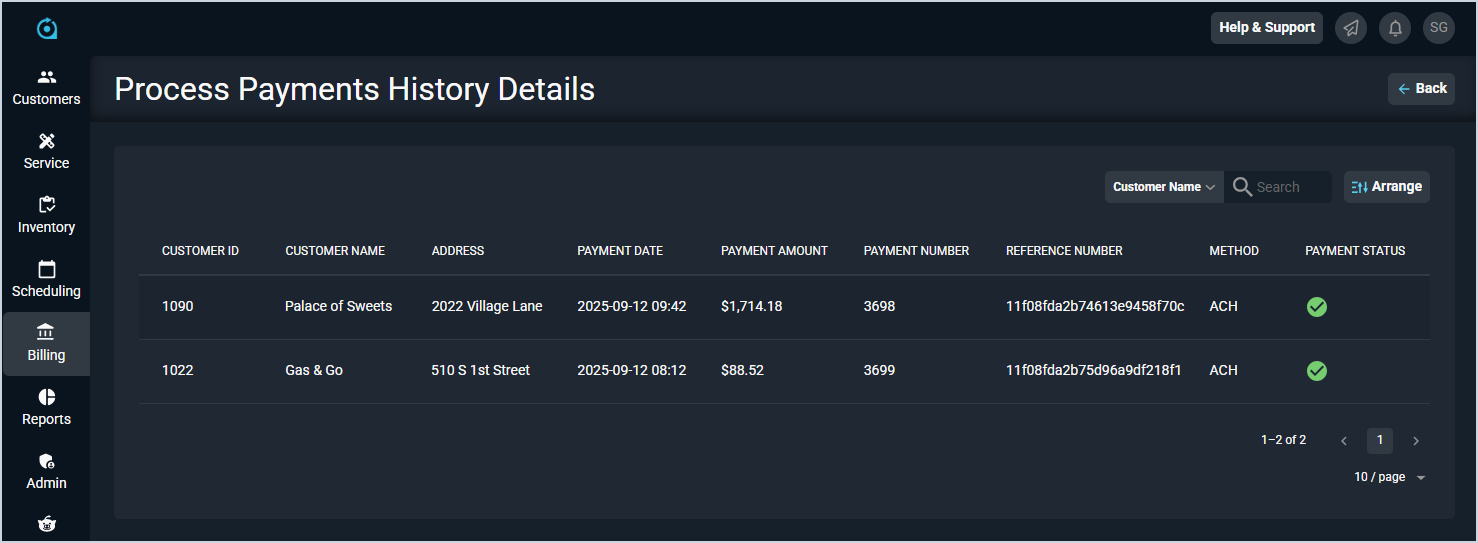
Task: Open the Admin section
Action: 46,471
